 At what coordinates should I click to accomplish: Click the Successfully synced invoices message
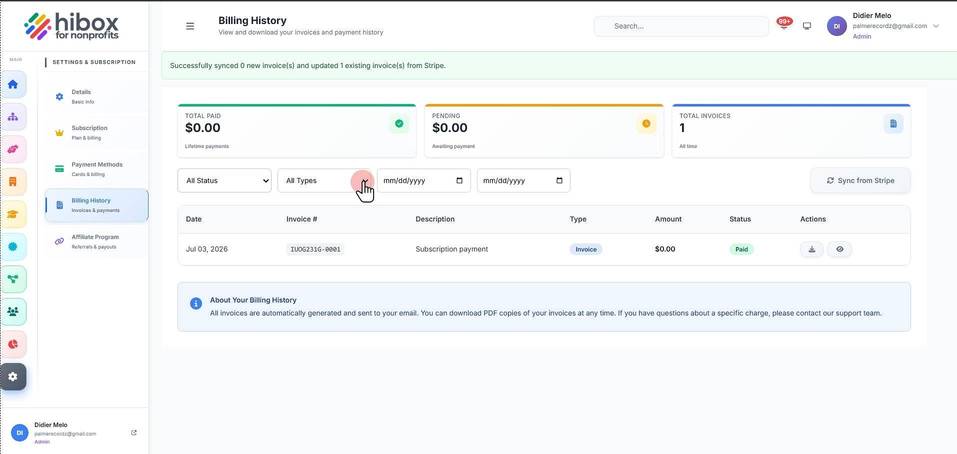click(308, 65)
